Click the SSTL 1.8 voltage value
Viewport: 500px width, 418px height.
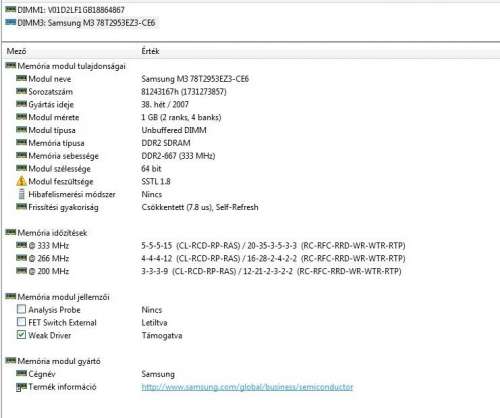156,181
